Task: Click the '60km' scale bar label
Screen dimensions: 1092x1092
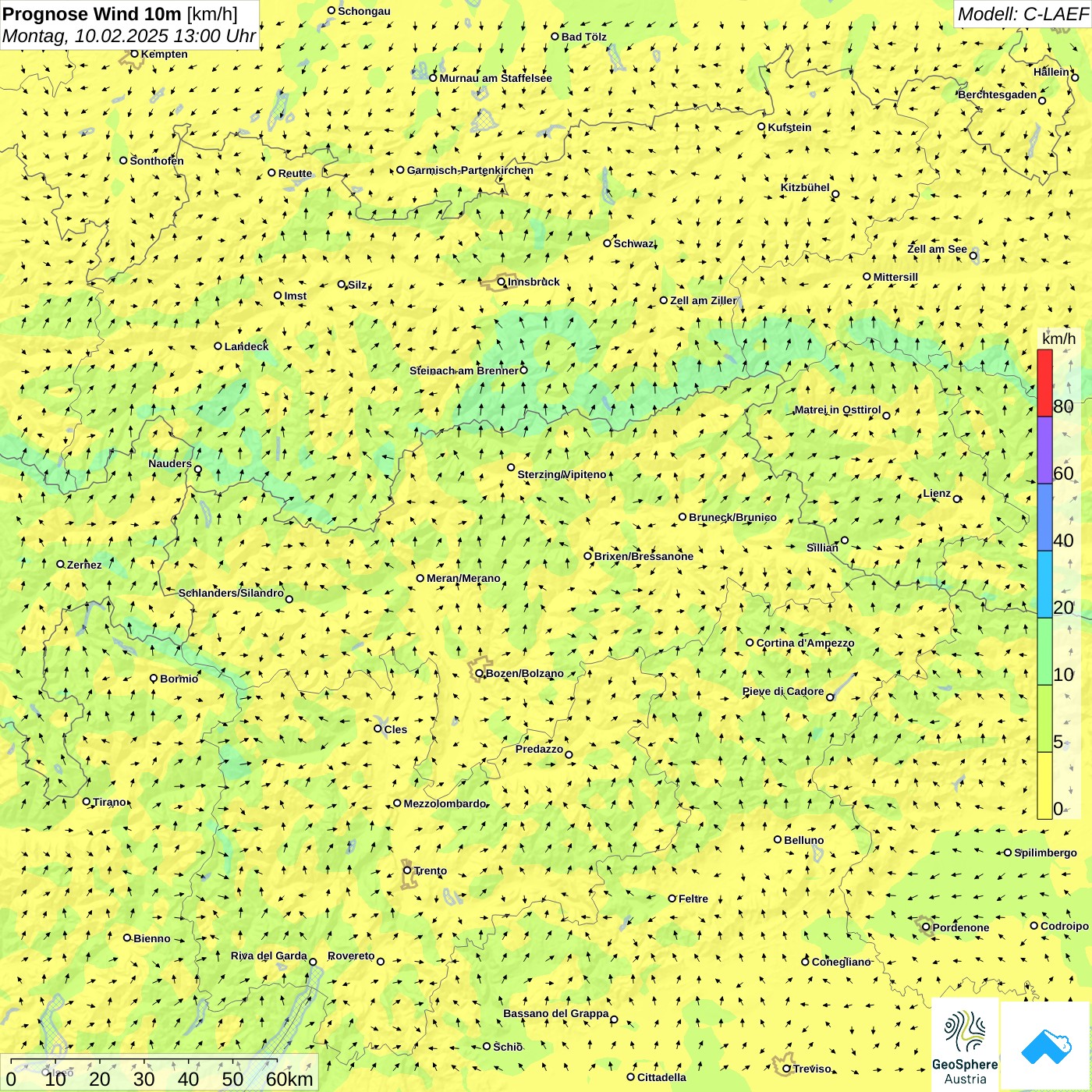Action: (289, 1079)
